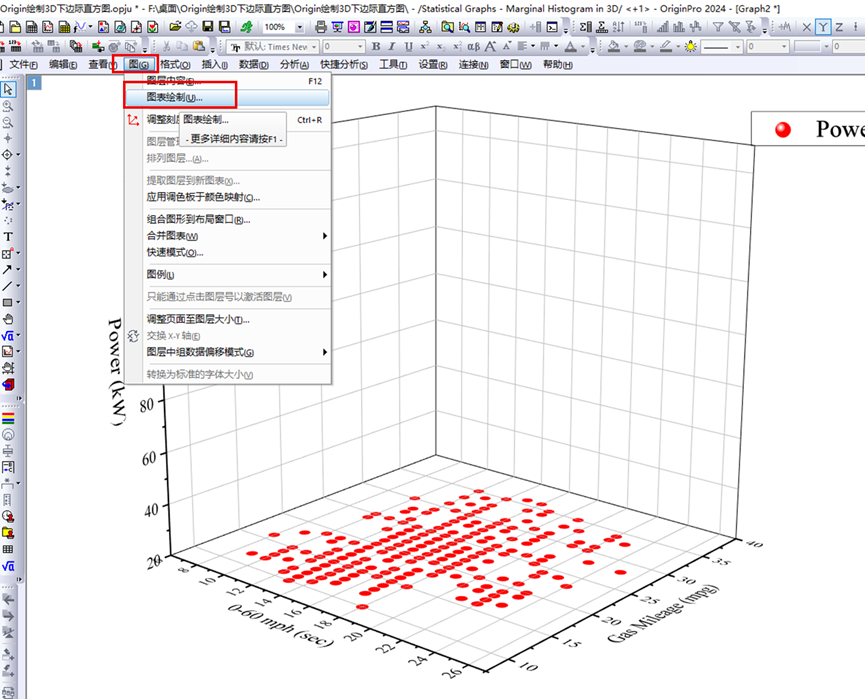The width and height of the screenshot is (865, 699).
Task: Open the 窗口(W) menu
Action: pyautogui.click(x=515, y=65)
